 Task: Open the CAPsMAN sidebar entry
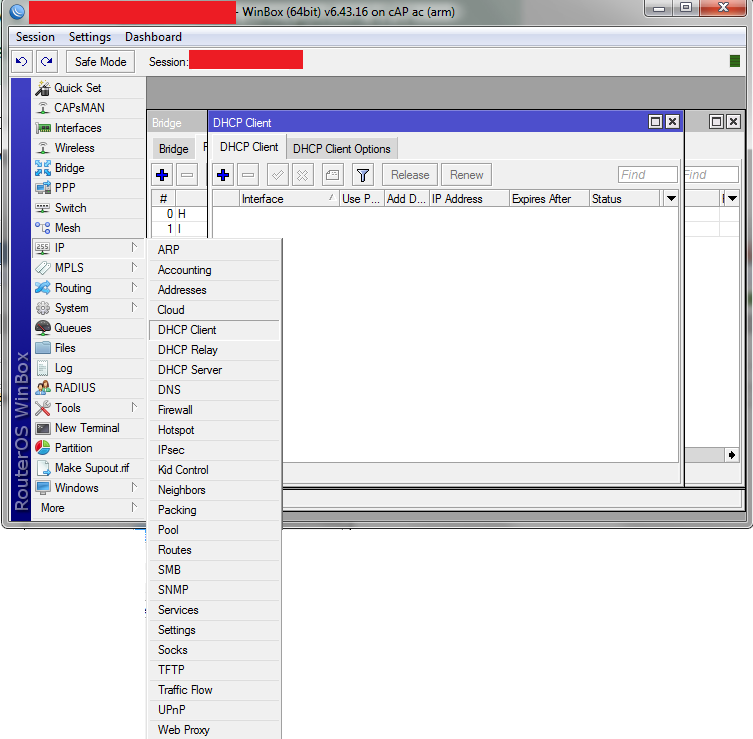click(x=88, y=108)
